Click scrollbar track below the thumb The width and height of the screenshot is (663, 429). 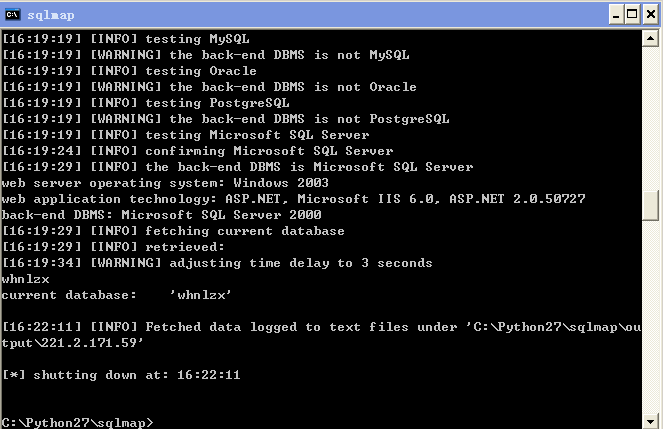click(650, 317)
